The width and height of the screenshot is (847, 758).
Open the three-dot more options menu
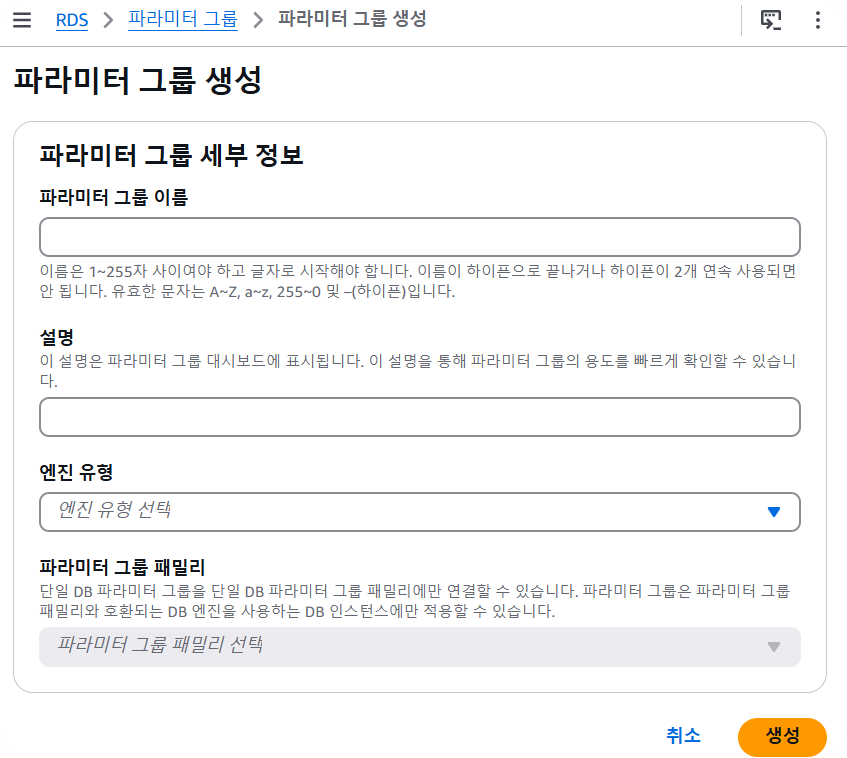point(818,20)
